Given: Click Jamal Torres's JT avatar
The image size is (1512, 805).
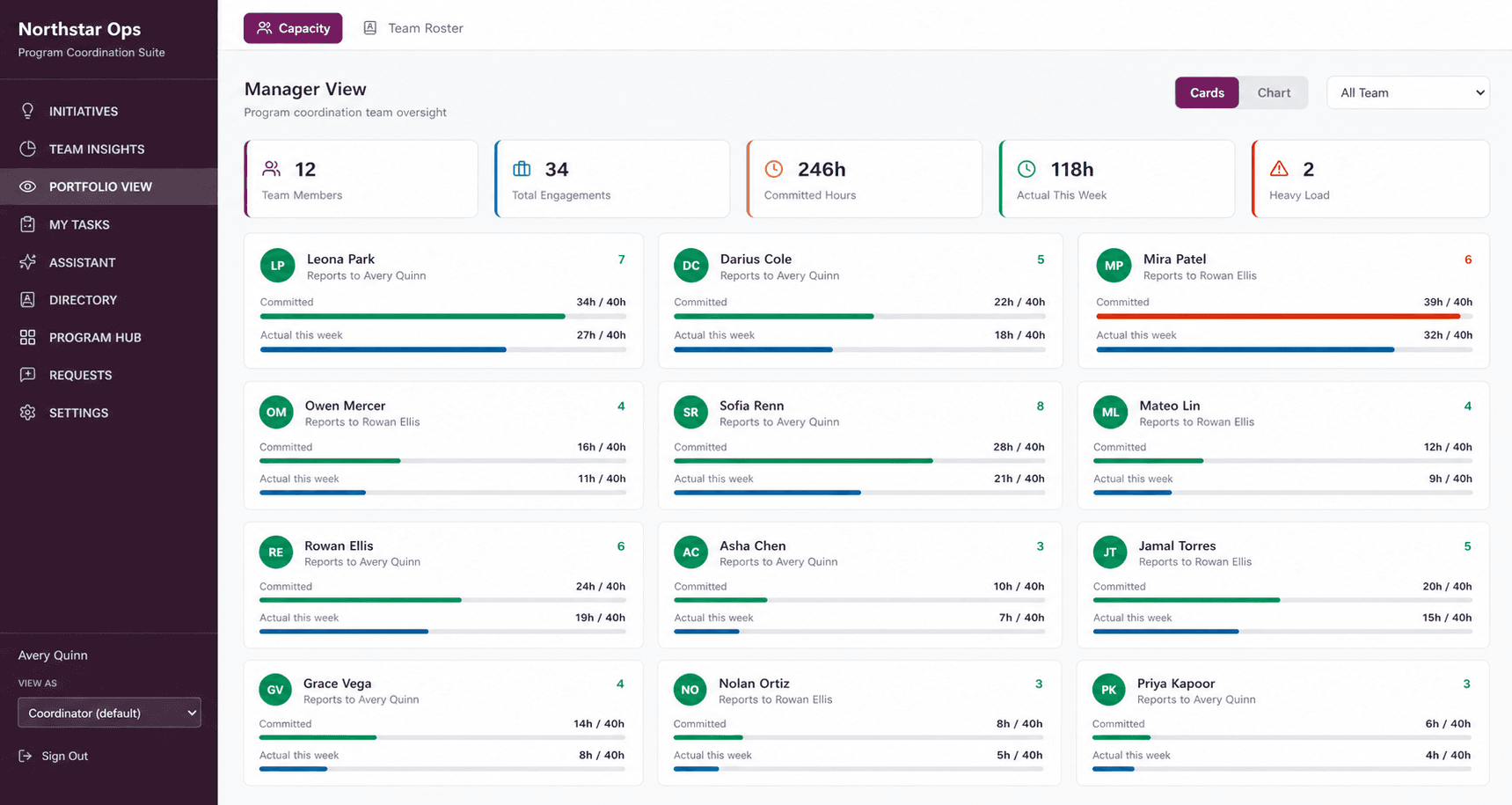Looking at the screenshot, I should click(1110, 553).
